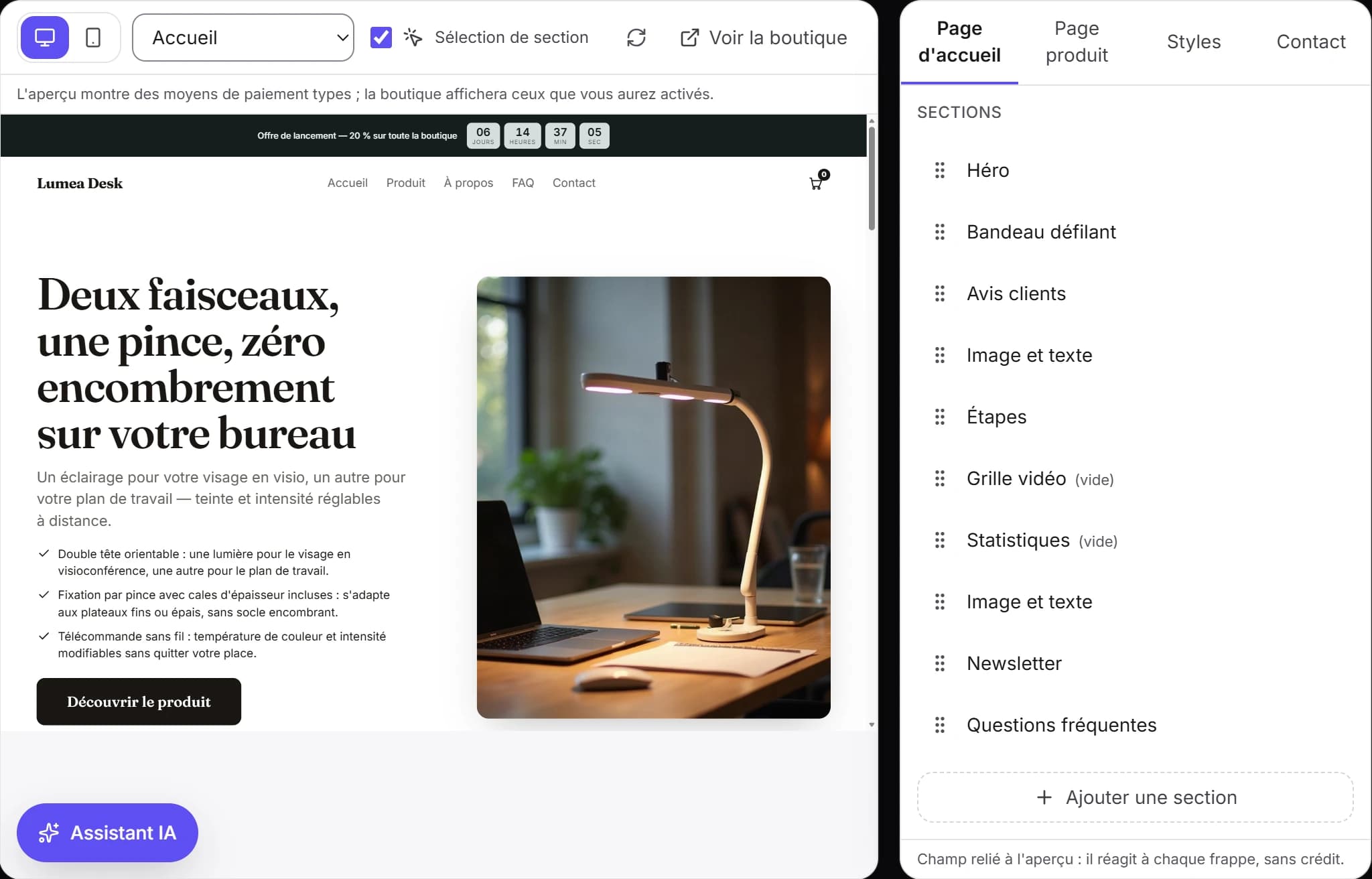Switch to mobile preview mode
This screenshot has height=879, width=1372.
coord(93,38)
